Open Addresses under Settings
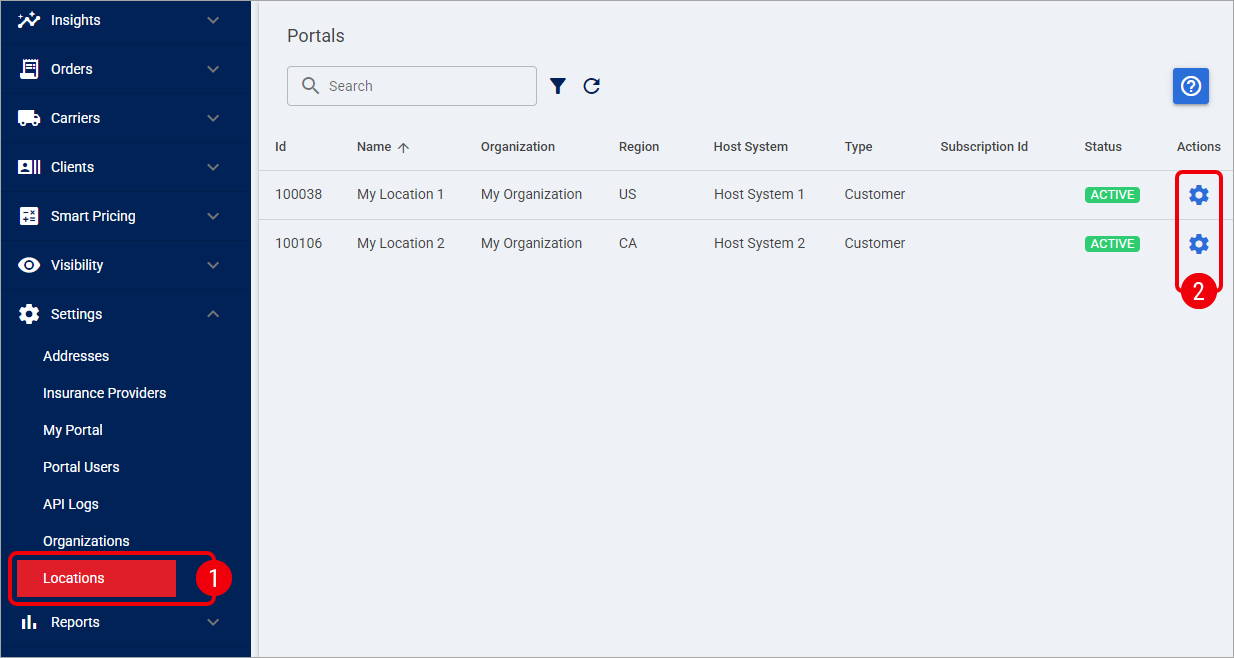The image size is (1234, 658). (x=76, y=356)
